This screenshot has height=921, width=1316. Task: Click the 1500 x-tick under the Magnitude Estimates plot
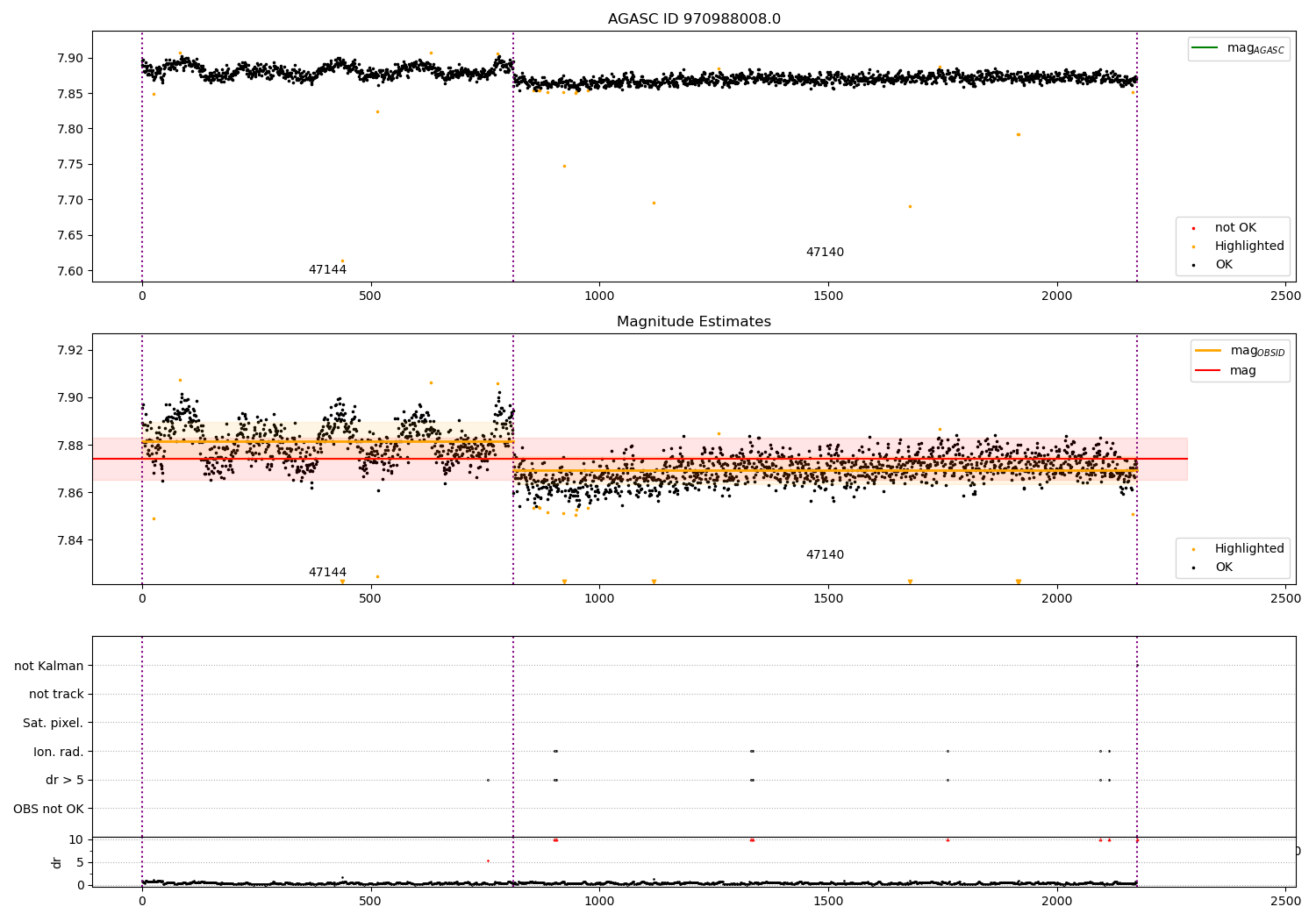(x=828, y=598)
